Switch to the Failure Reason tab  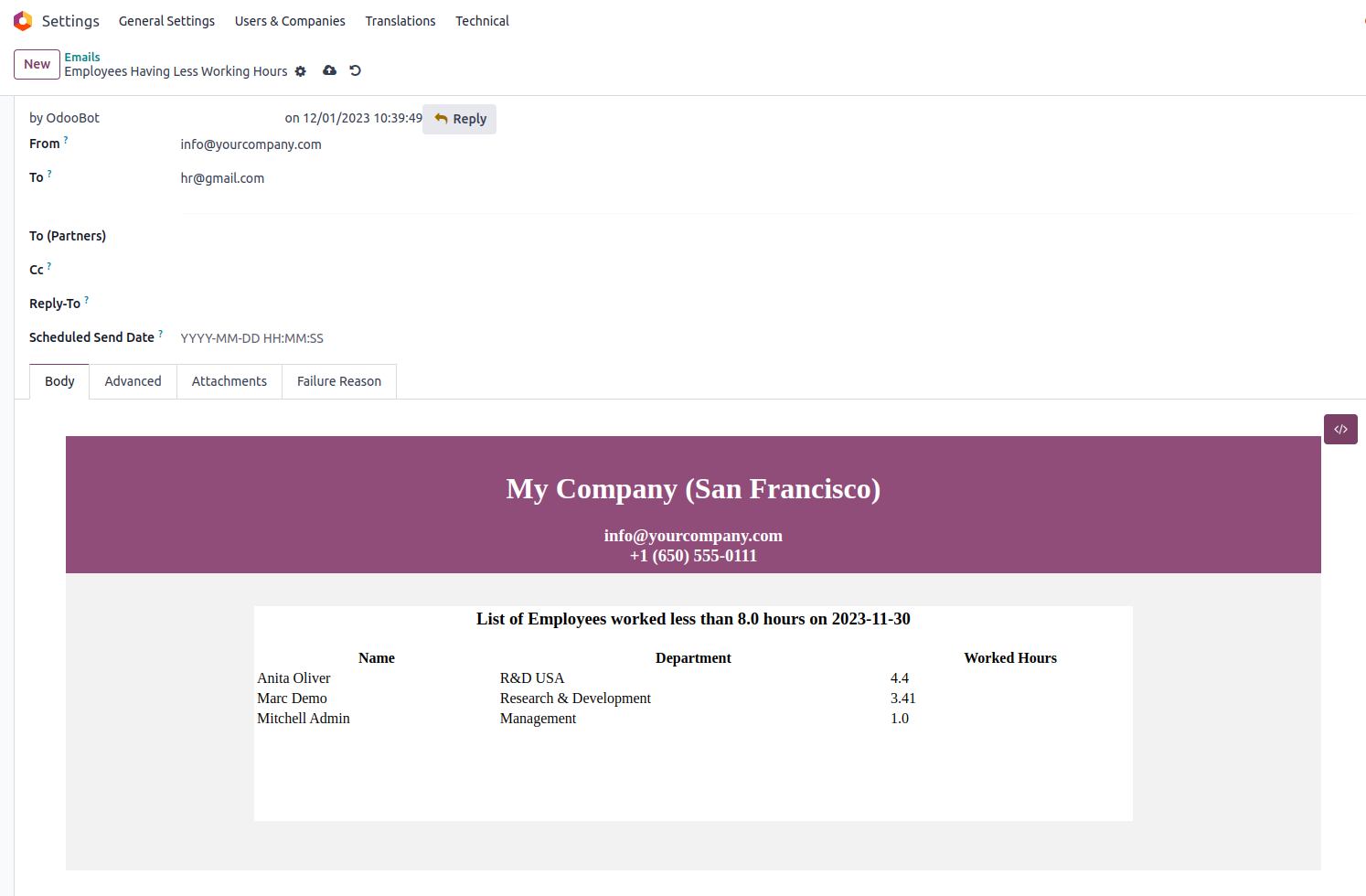tap(339, 381)
